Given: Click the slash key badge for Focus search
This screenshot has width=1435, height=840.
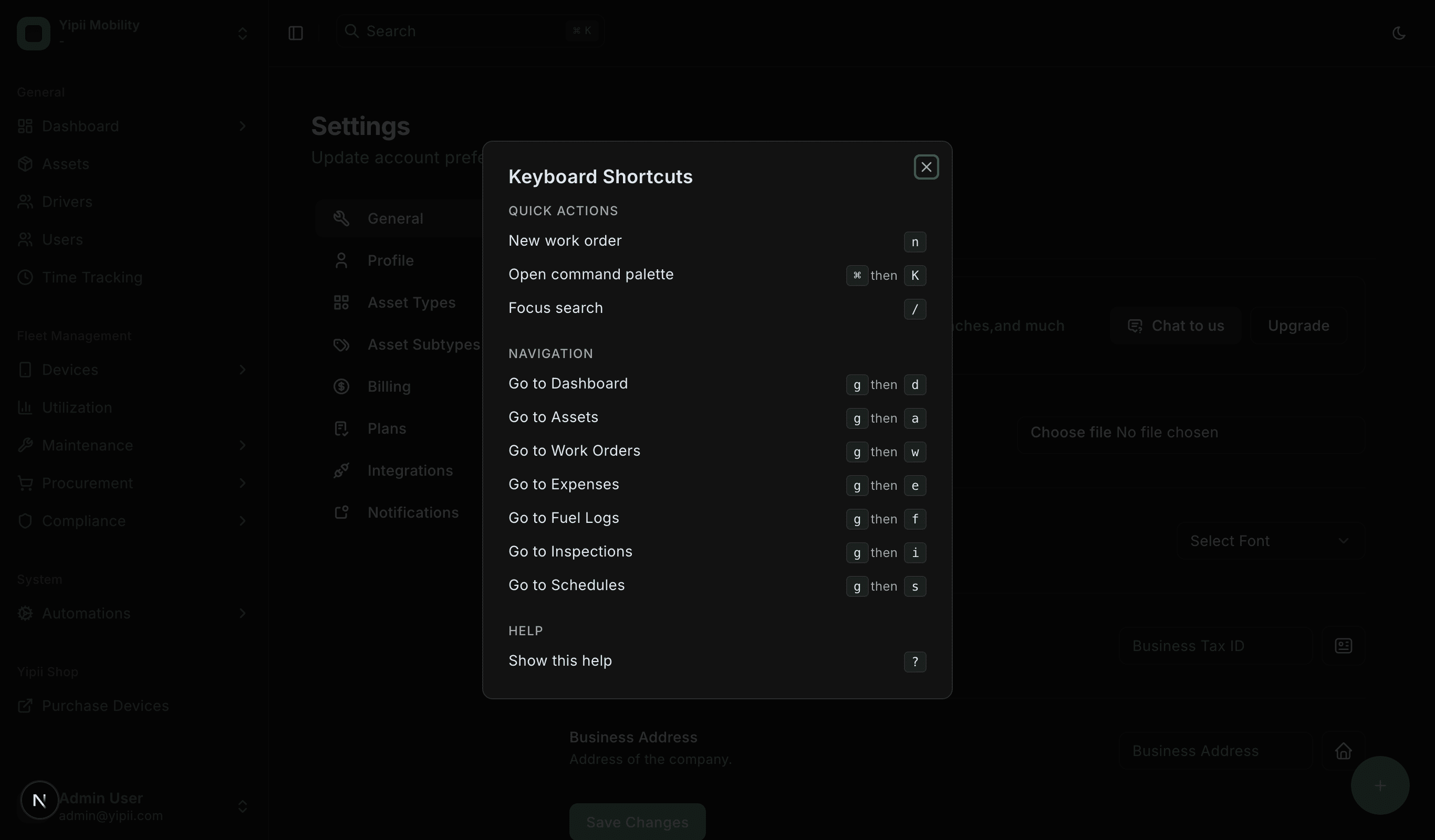Looking at the screenshot, I should tap(914, 309).
